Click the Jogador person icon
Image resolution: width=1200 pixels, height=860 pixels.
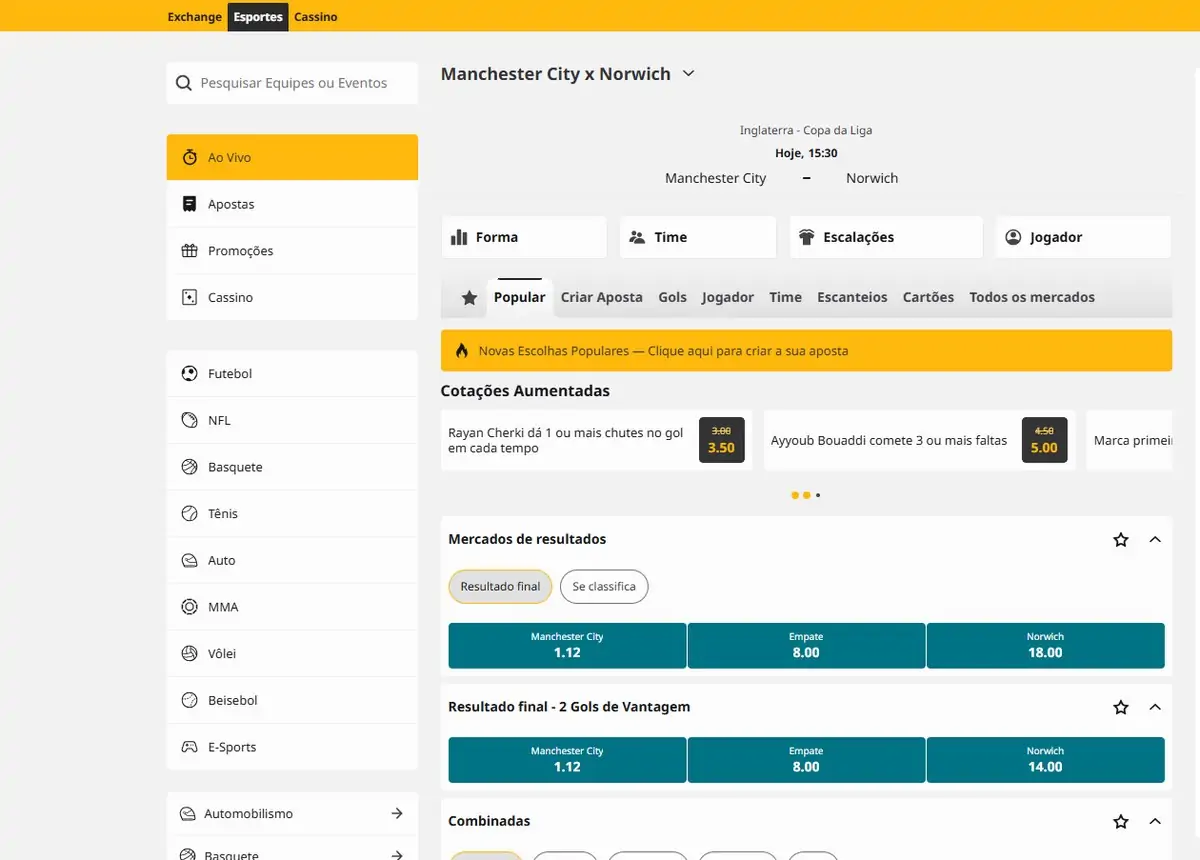(x=1013, y=237)
